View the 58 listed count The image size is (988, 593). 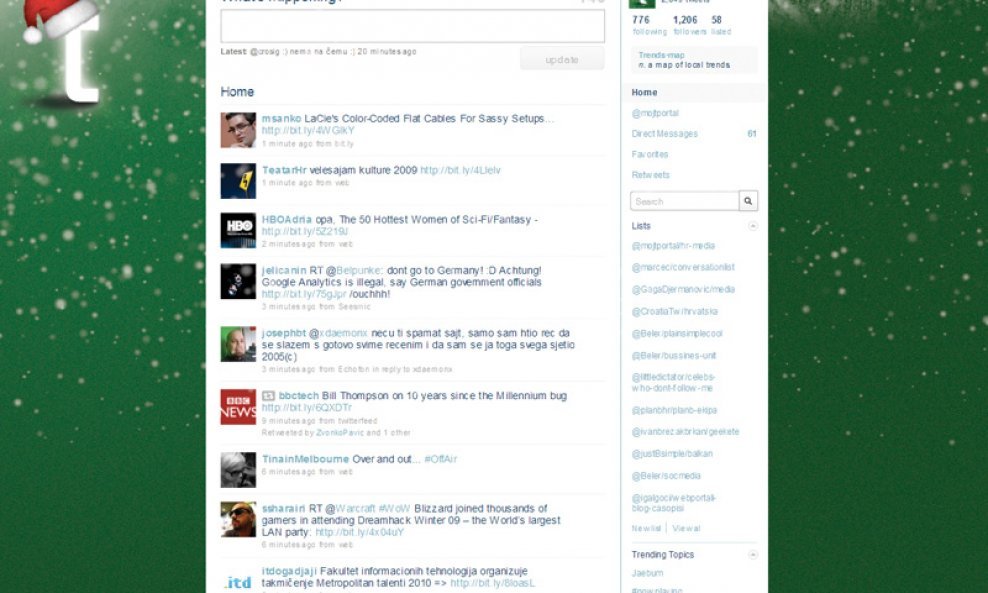tap(721, 25)
